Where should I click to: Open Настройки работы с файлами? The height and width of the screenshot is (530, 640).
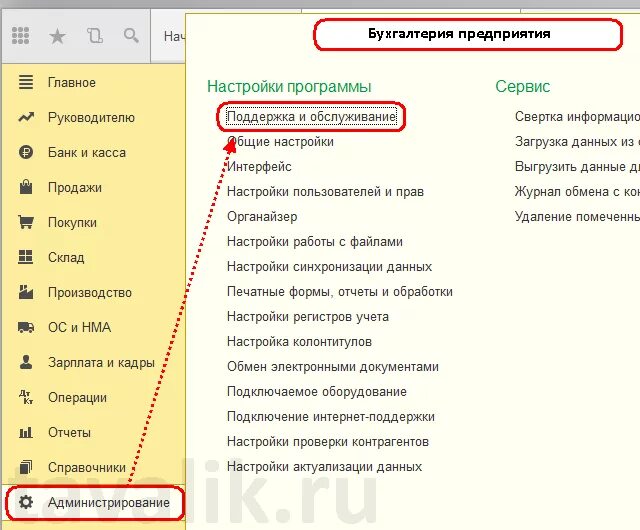coord(315,242)
